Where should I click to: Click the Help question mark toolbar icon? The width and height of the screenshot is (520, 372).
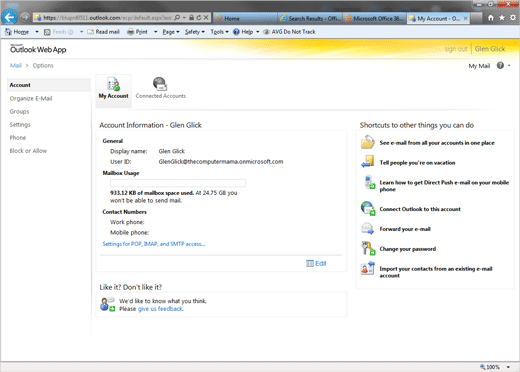[x=236, y=32]
